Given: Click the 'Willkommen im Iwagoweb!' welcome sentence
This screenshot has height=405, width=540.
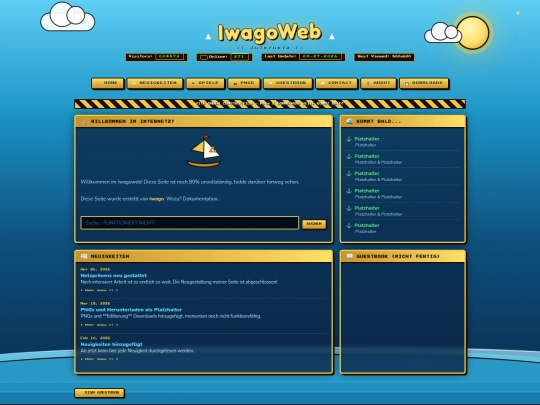Looking at the screenshot, I should 190,182.
